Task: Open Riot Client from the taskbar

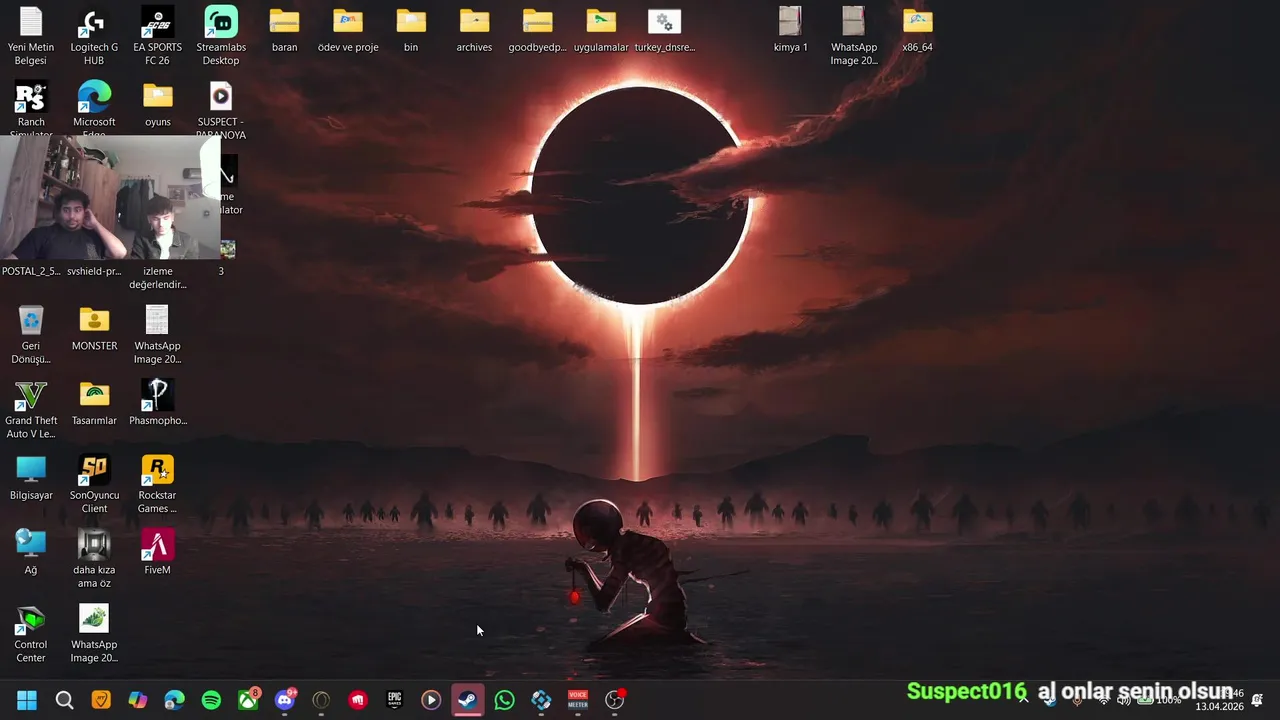Action: pyautogui.click(x=358, y=700)
